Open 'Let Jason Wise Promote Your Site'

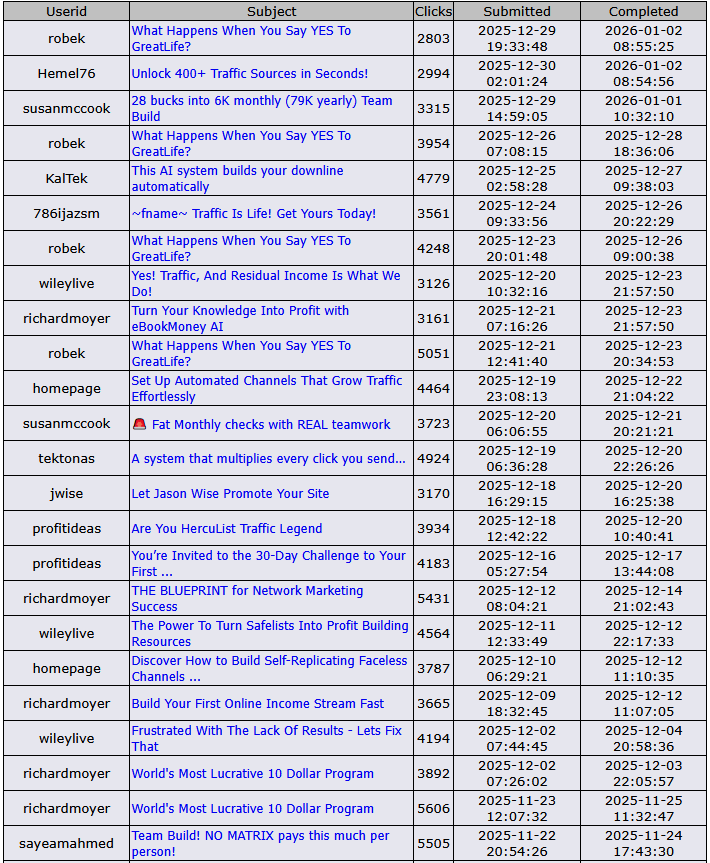(x=230, y=493)
